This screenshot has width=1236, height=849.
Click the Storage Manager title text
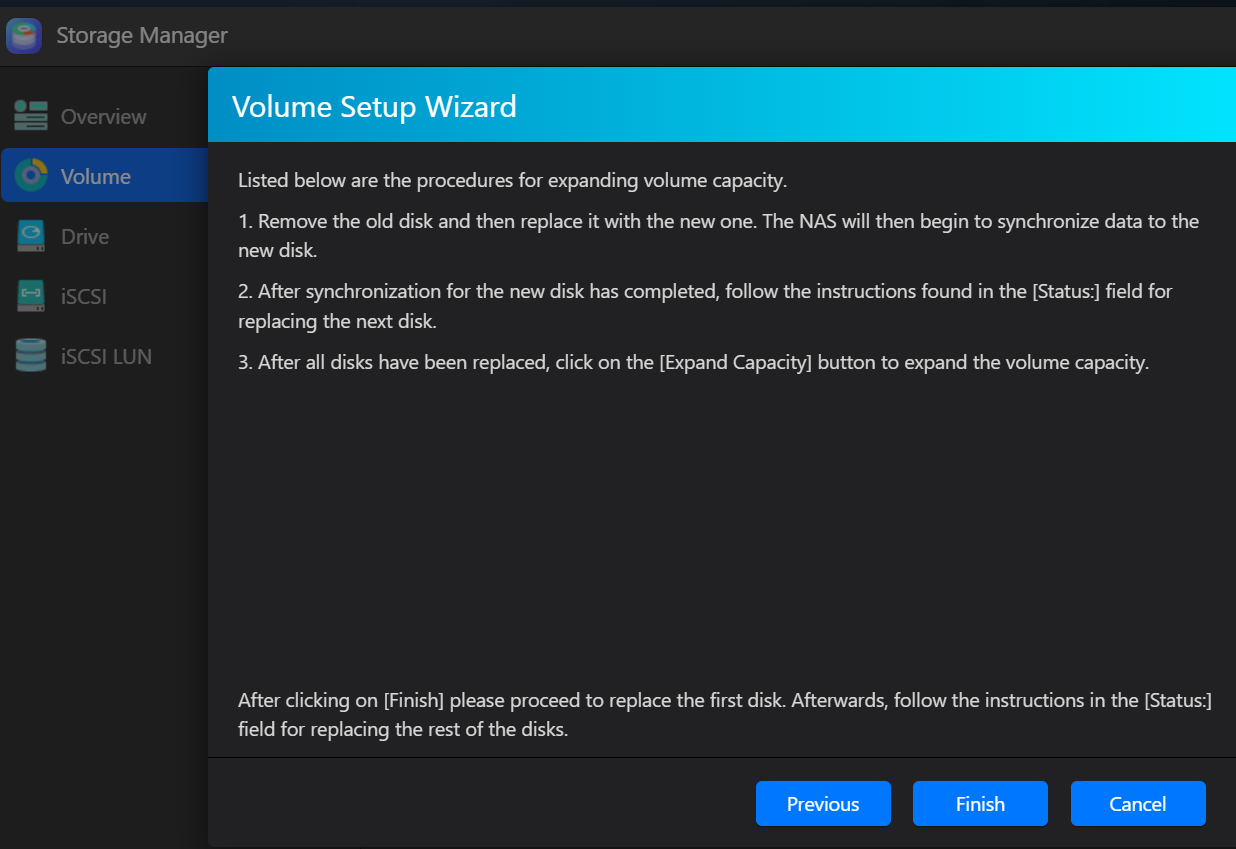tap(142, 36)
